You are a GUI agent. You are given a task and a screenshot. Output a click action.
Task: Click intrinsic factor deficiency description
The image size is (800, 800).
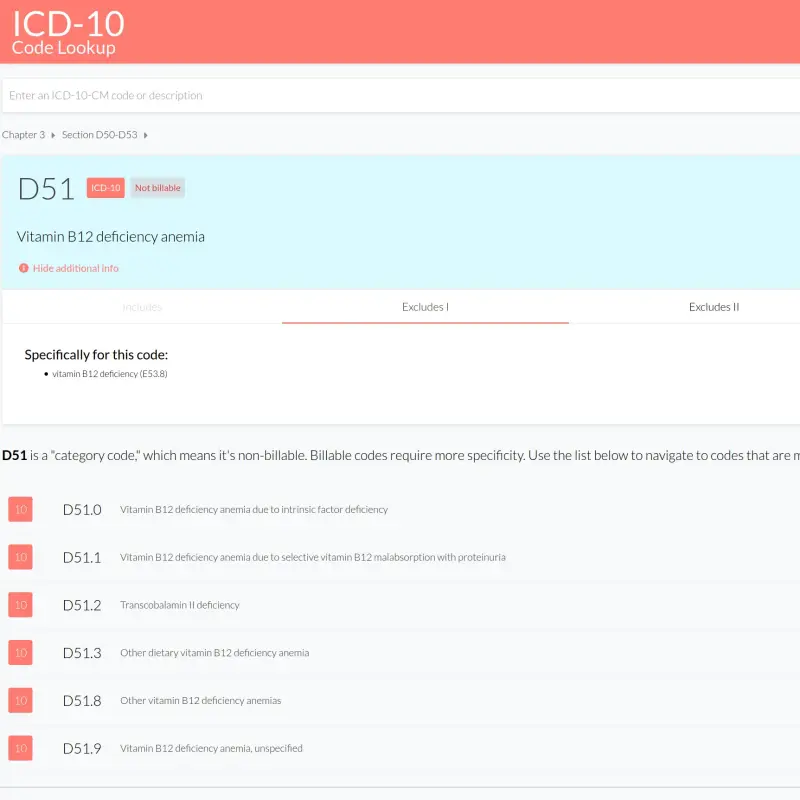pyautogui.click(x=254, y=510)
